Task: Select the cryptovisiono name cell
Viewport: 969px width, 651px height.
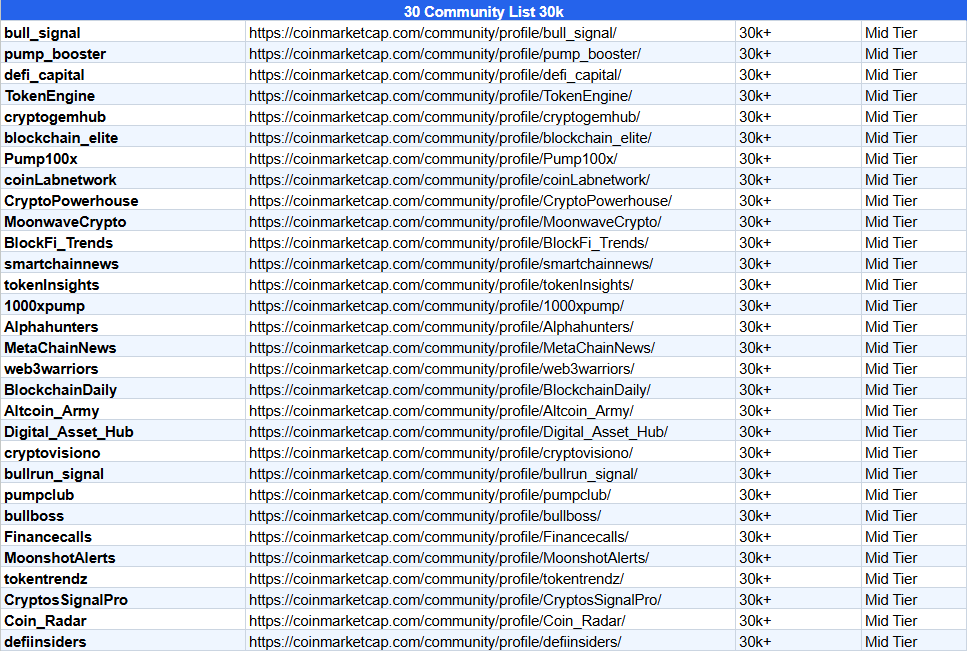Action: (123, 453)
